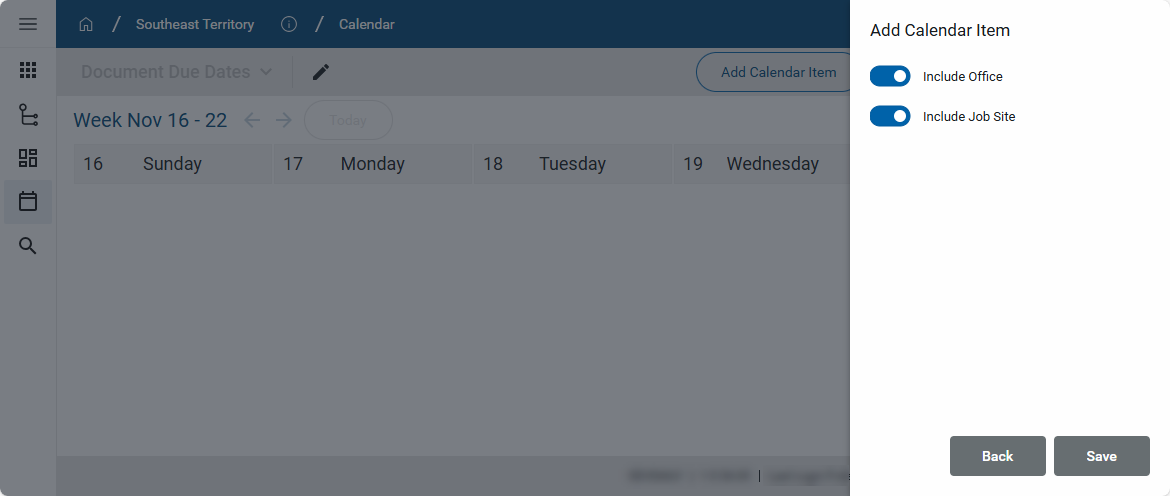Click Southeast Territory breadcrumb
Image resolution: width=1170 pixels, height=496 pixels.
coord(195,24)
